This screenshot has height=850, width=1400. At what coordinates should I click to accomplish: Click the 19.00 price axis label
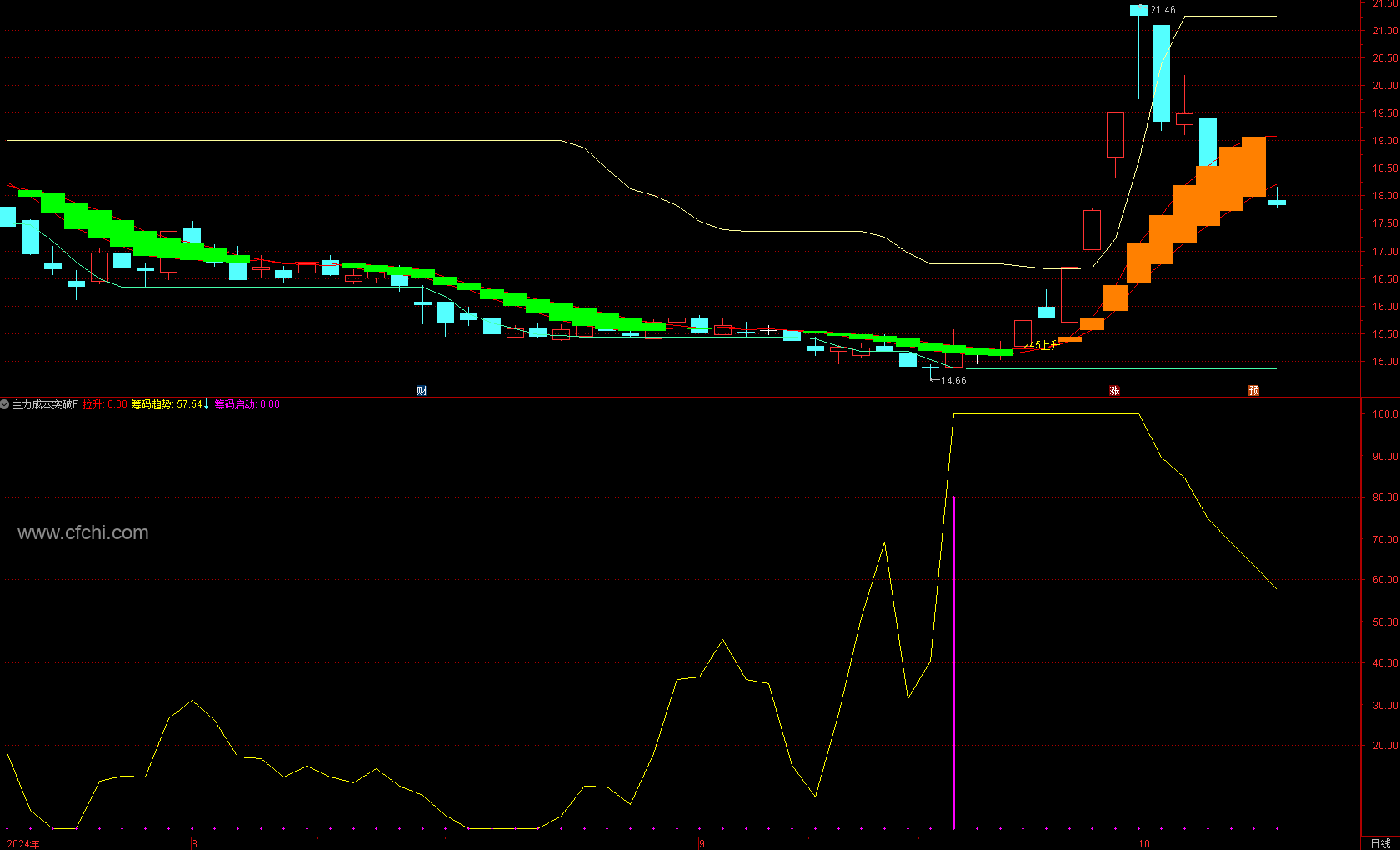point(1385,141)
